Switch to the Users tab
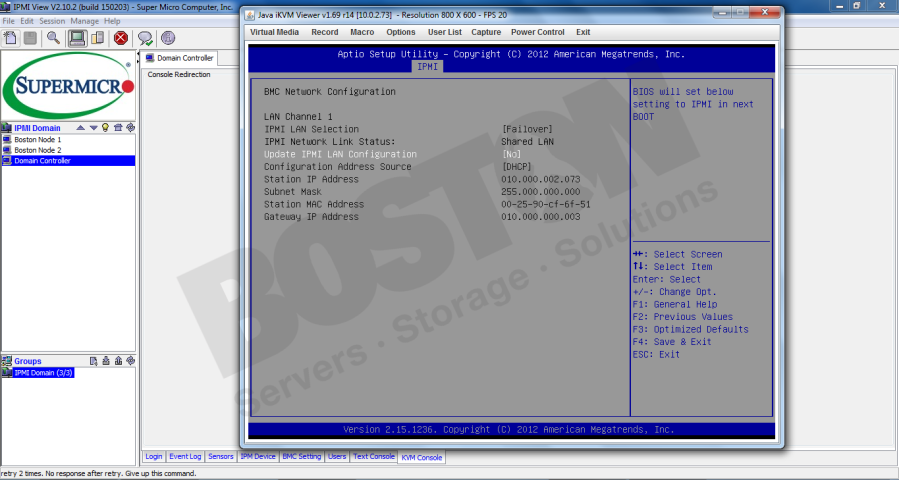This screenshot has width=899, height=480. [337, 456]
